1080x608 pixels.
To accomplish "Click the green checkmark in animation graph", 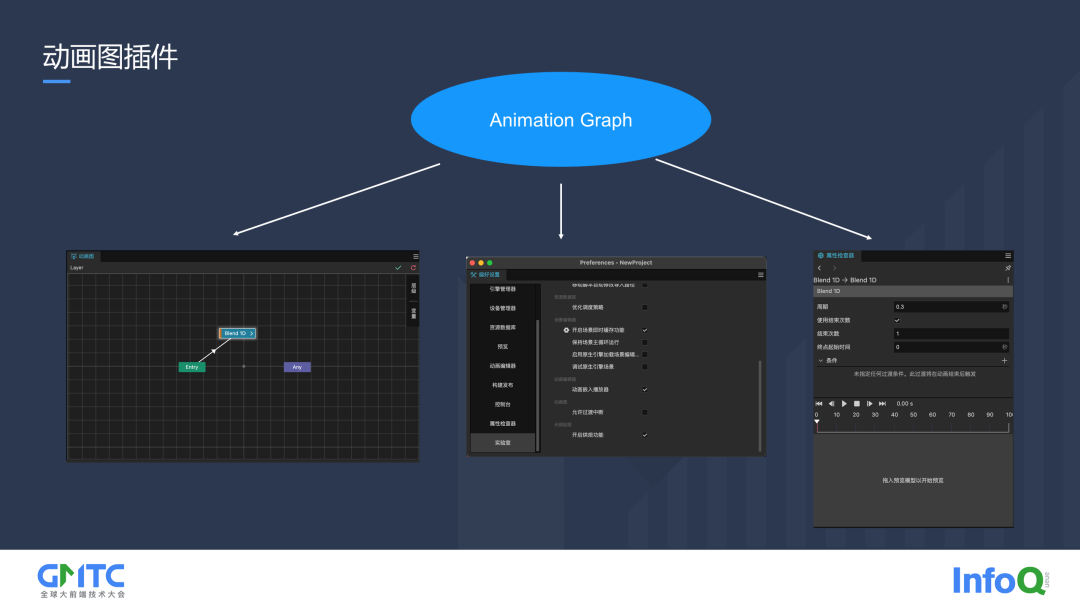I will click(x=398, y=268).
